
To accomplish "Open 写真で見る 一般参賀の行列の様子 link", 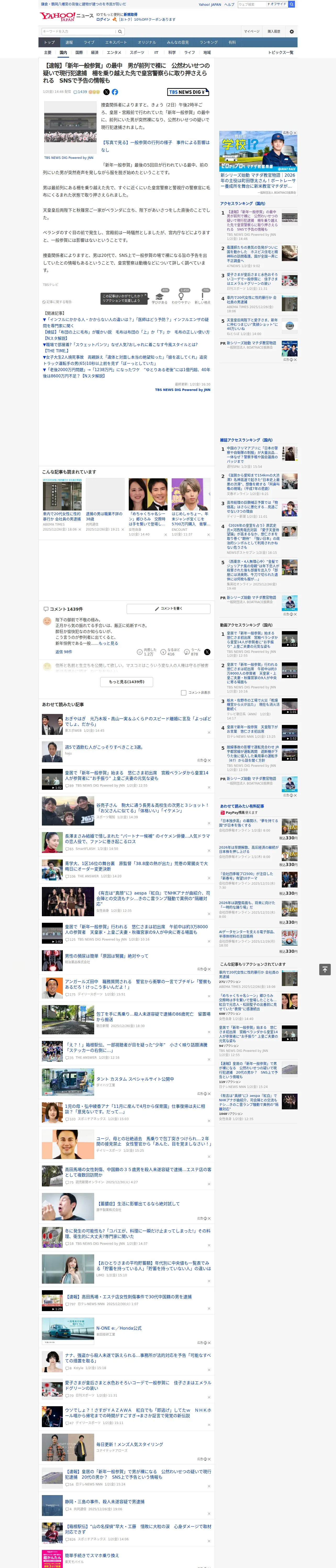I will [x=155, y=146].
